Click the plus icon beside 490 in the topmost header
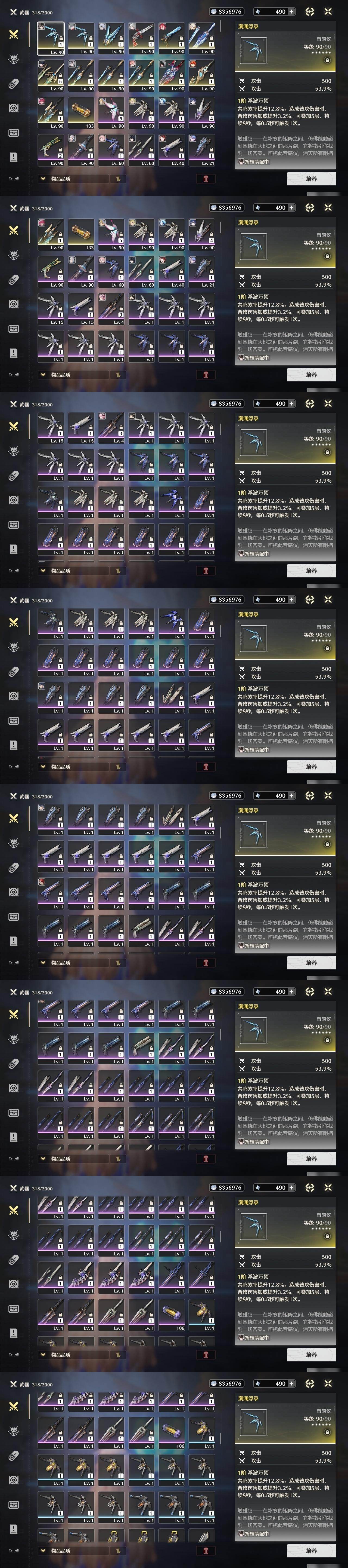This screenshot has height=1568, width=348. 291,11
